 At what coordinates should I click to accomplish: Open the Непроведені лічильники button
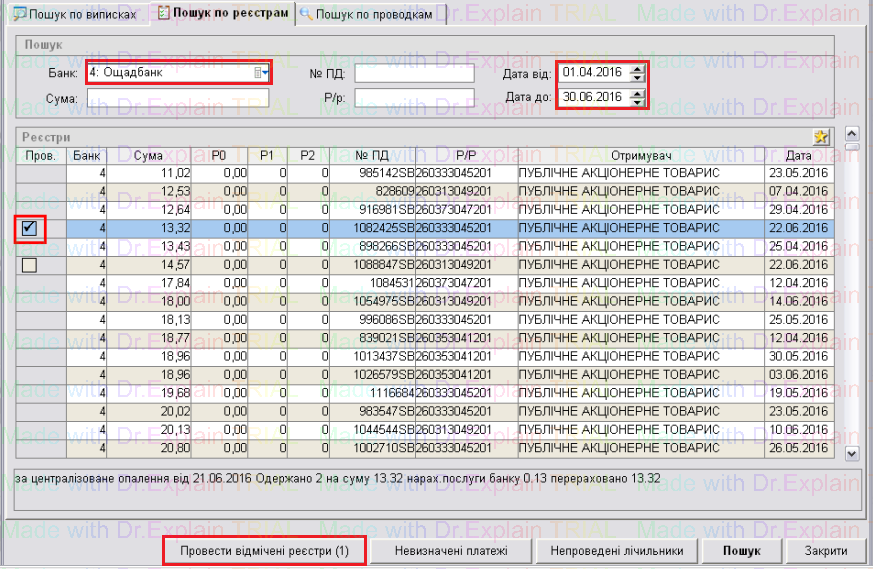[x=615, y=551]
